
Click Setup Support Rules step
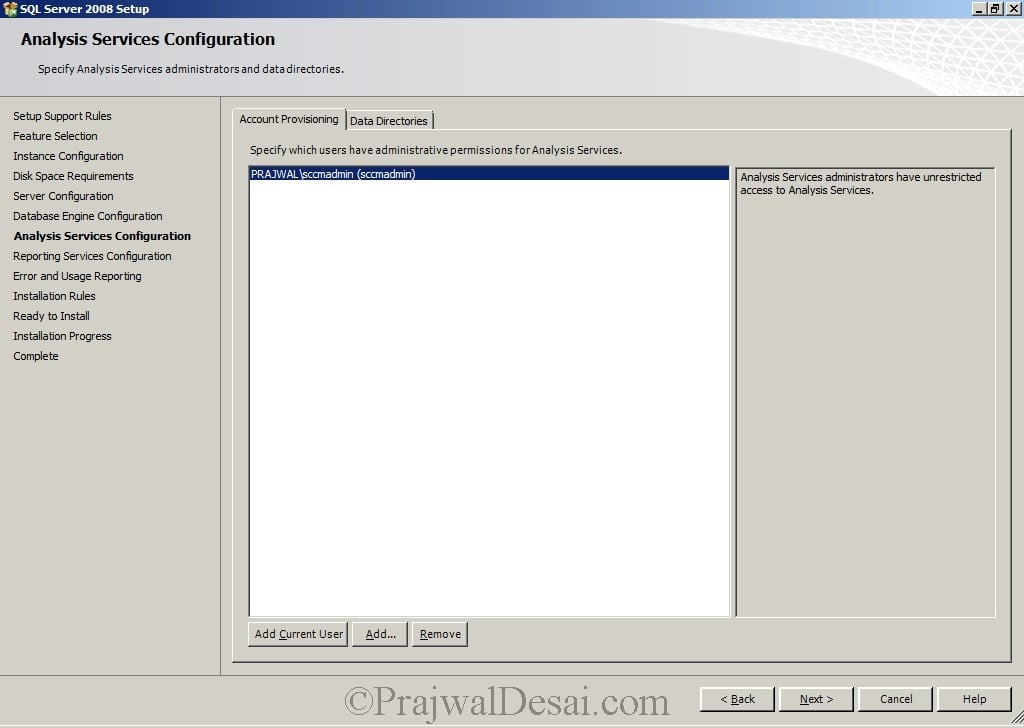(62, 116)
